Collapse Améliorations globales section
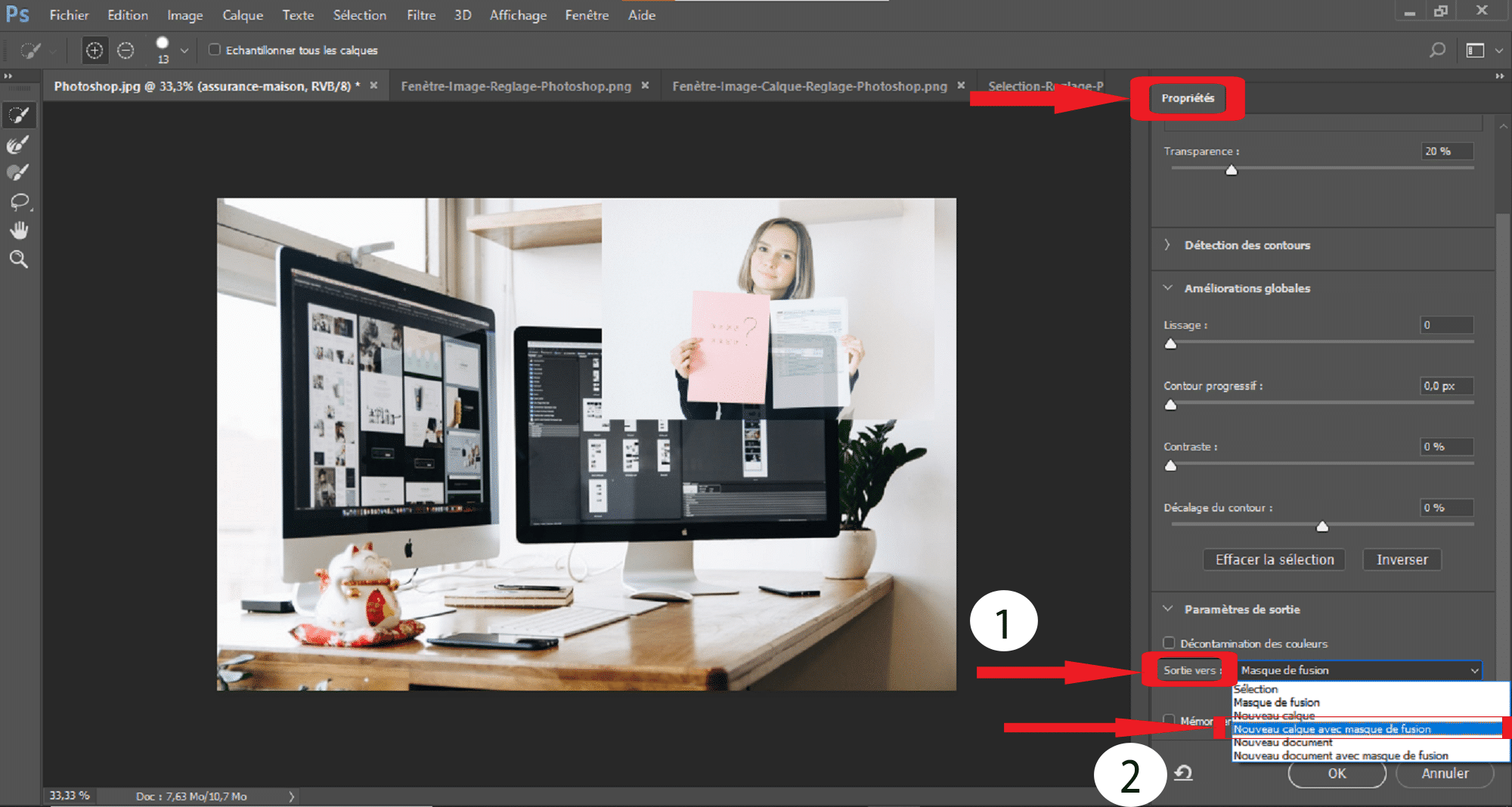Screen dimensions: 1512x807 tap(1168, 288)
